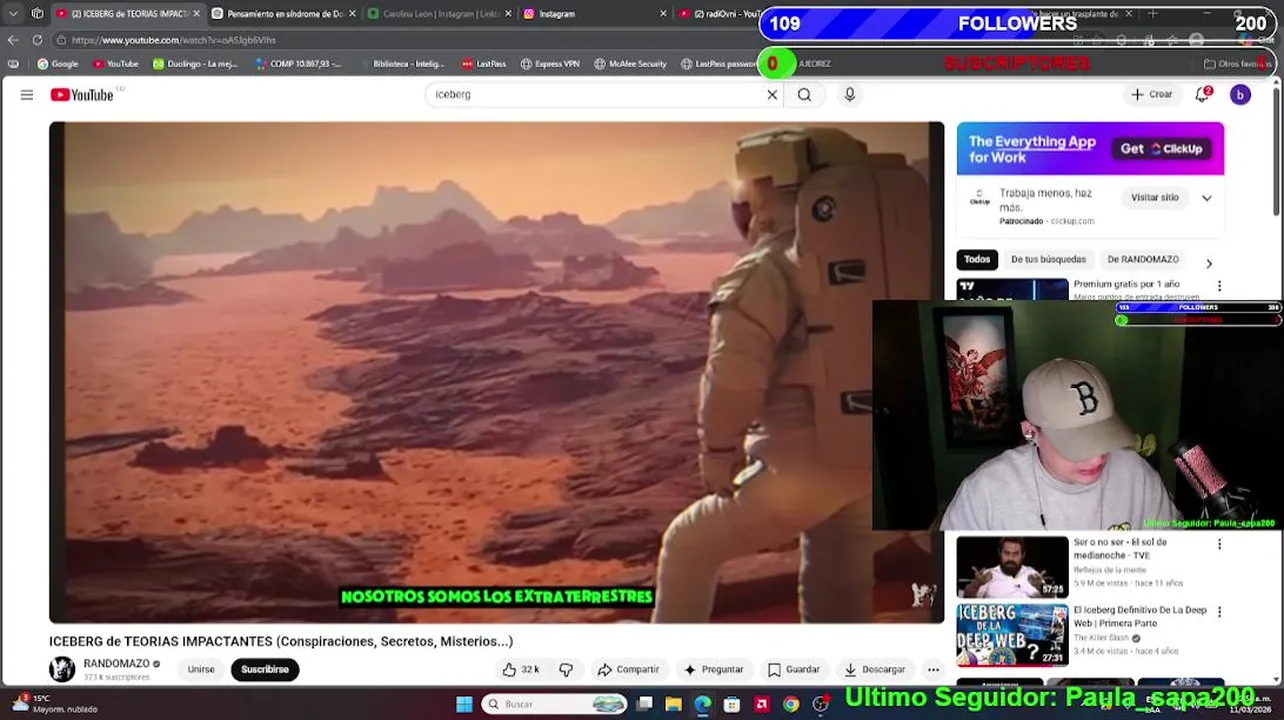The image size is (1284, 720).
Task: Go back with the browser back arrow
Action: (13, 40)
